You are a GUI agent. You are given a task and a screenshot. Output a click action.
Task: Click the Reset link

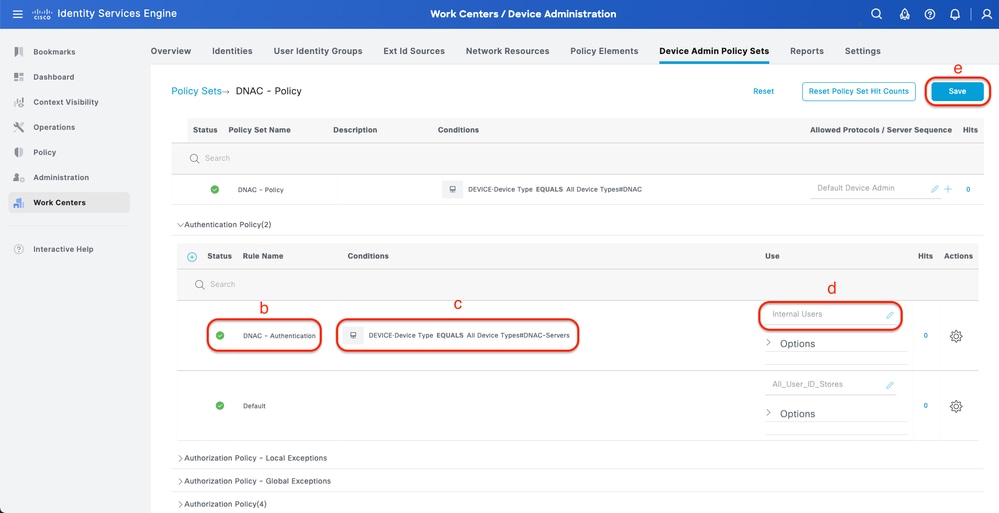pos(763,91)
